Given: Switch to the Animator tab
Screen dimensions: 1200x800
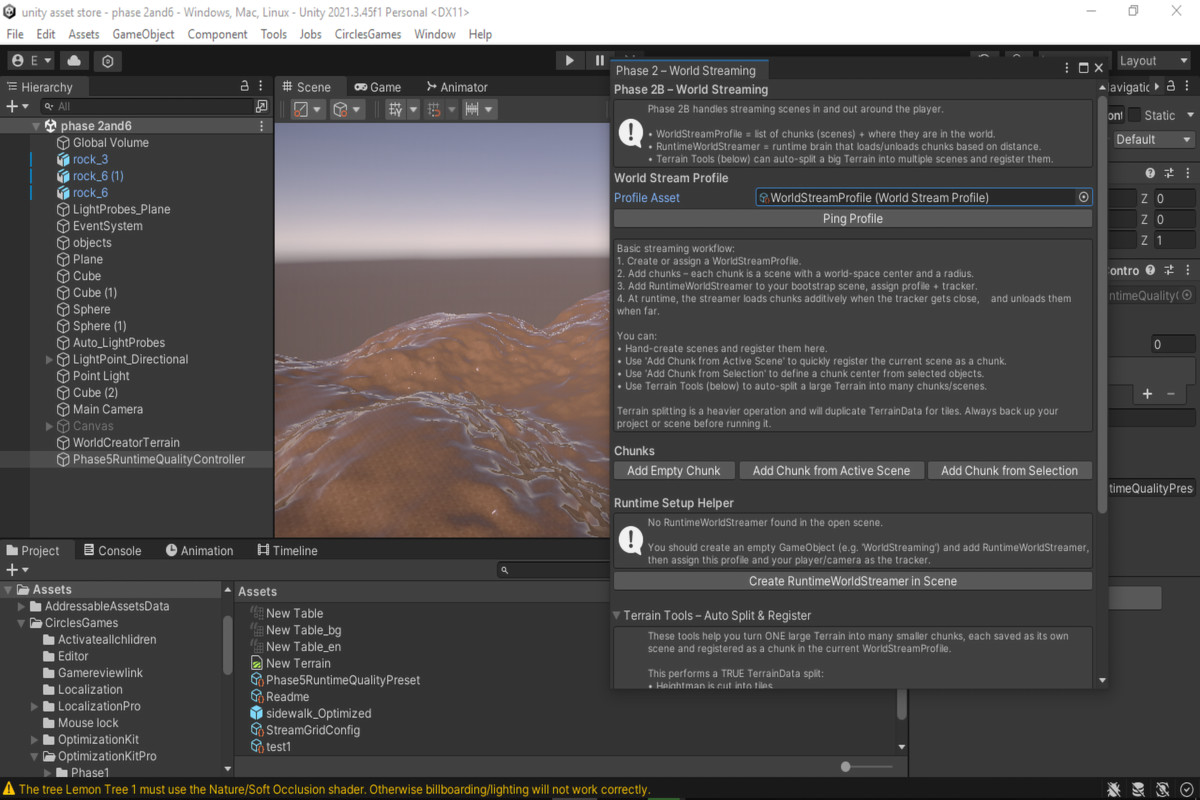Looking at the screenshot, I should click(x=457, y=87).
